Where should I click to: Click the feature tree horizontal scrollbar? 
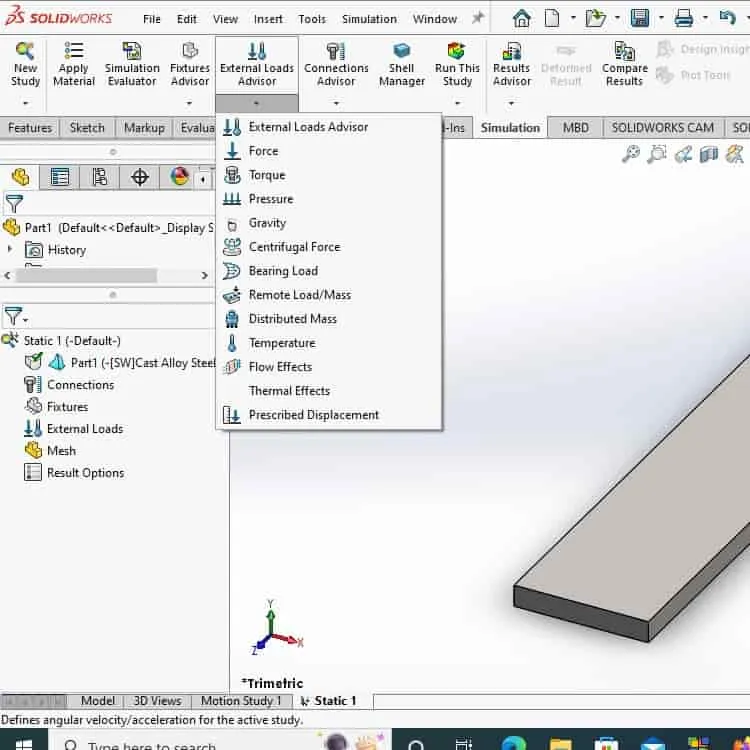pyautogui.click(x=86, y=276)
